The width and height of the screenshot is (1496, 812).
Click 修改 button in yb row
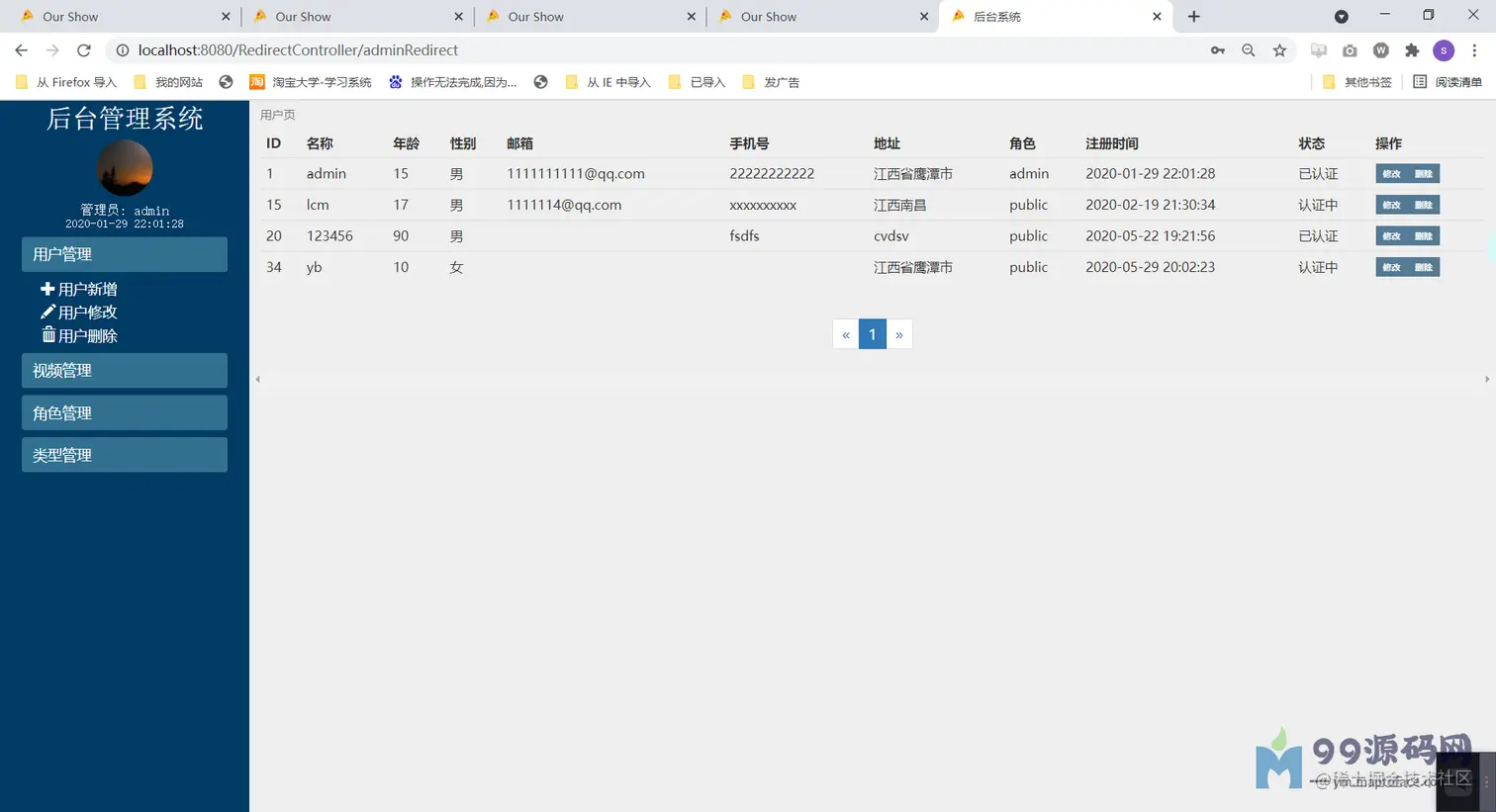coord(1391,267)
